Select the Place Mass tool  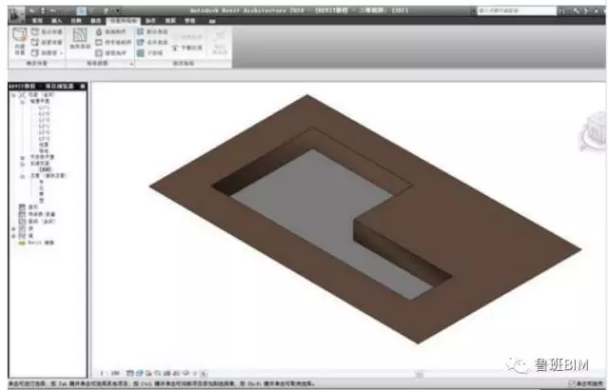coord(47,42)
